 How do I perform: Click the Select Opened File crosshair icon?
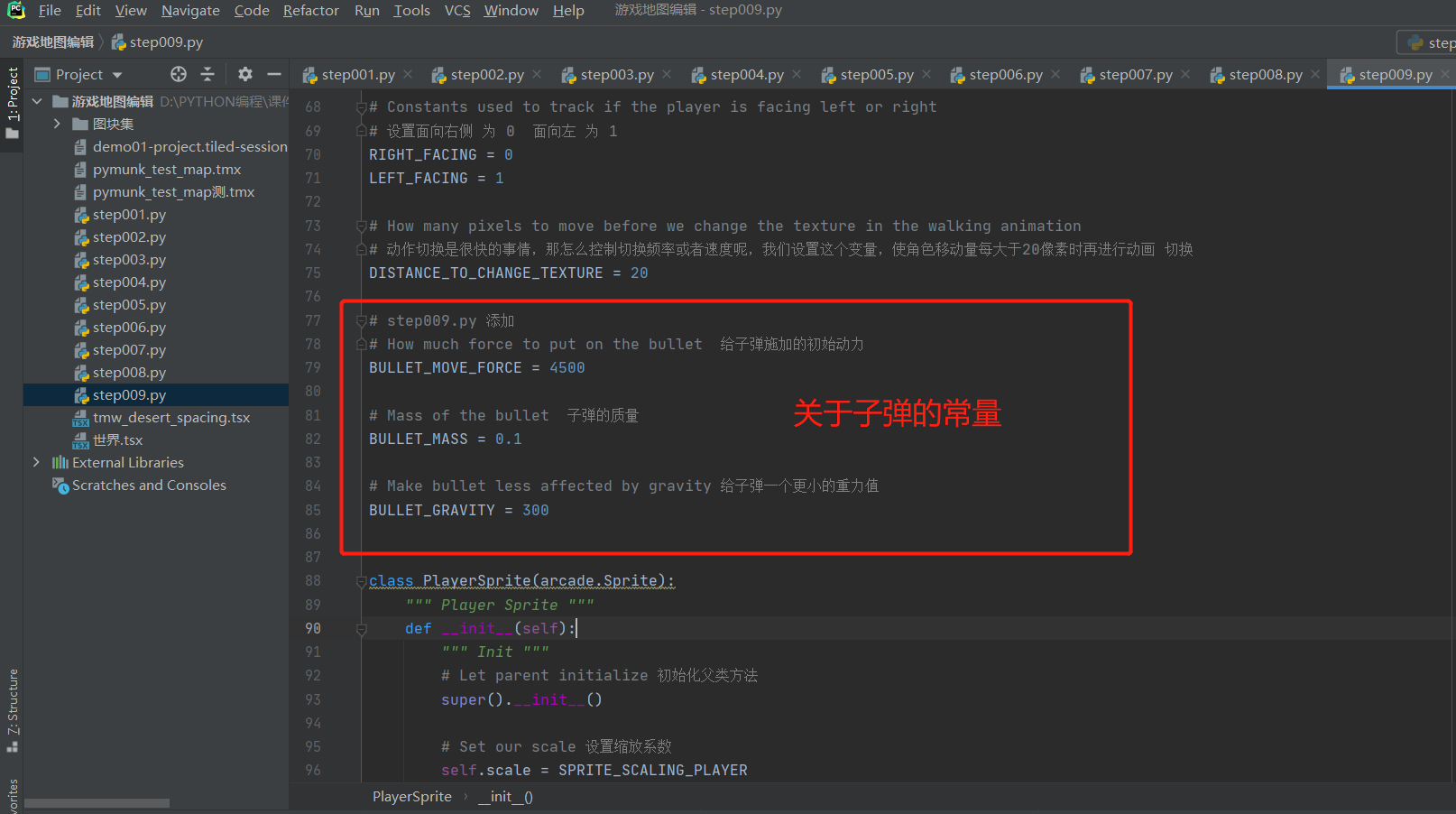(x=178, y=74)
